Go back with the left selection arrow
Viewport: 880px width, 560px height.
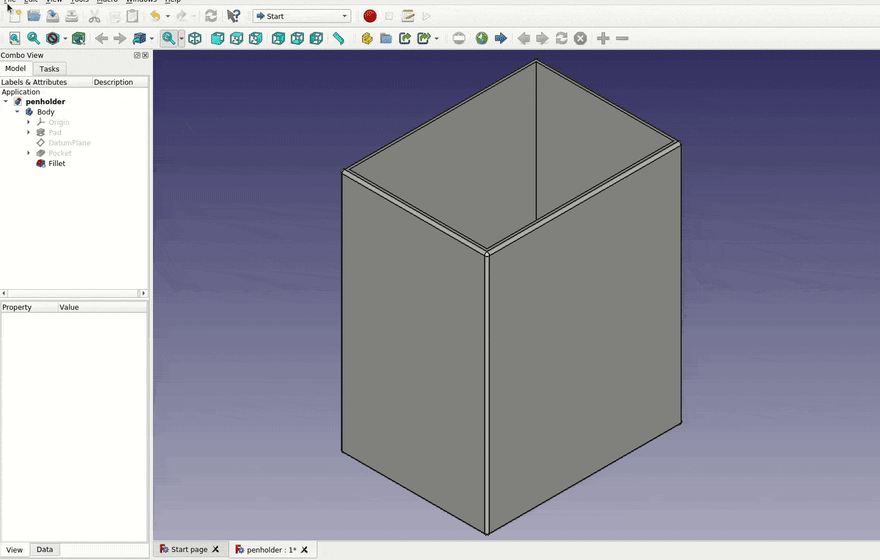point(102,38)
